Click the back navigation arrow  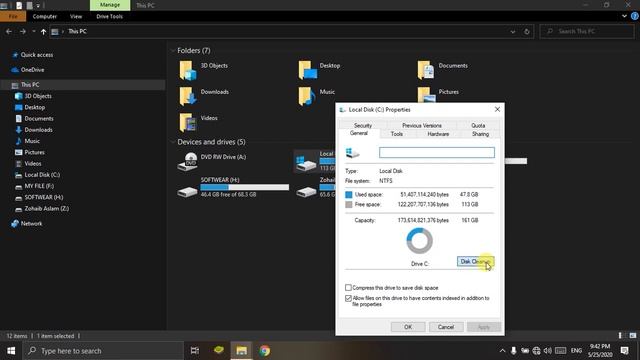tap(9, 31)
